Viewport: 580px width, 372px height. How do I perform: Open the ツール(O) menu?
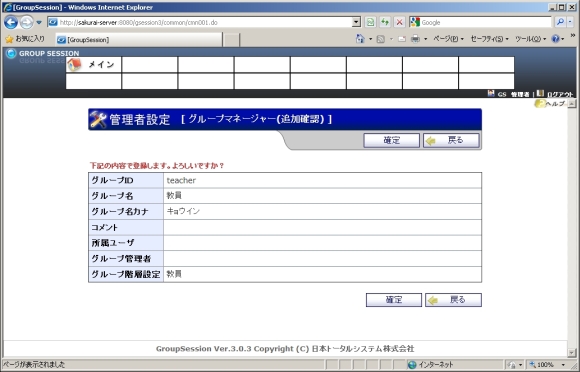tap(530, 38)
